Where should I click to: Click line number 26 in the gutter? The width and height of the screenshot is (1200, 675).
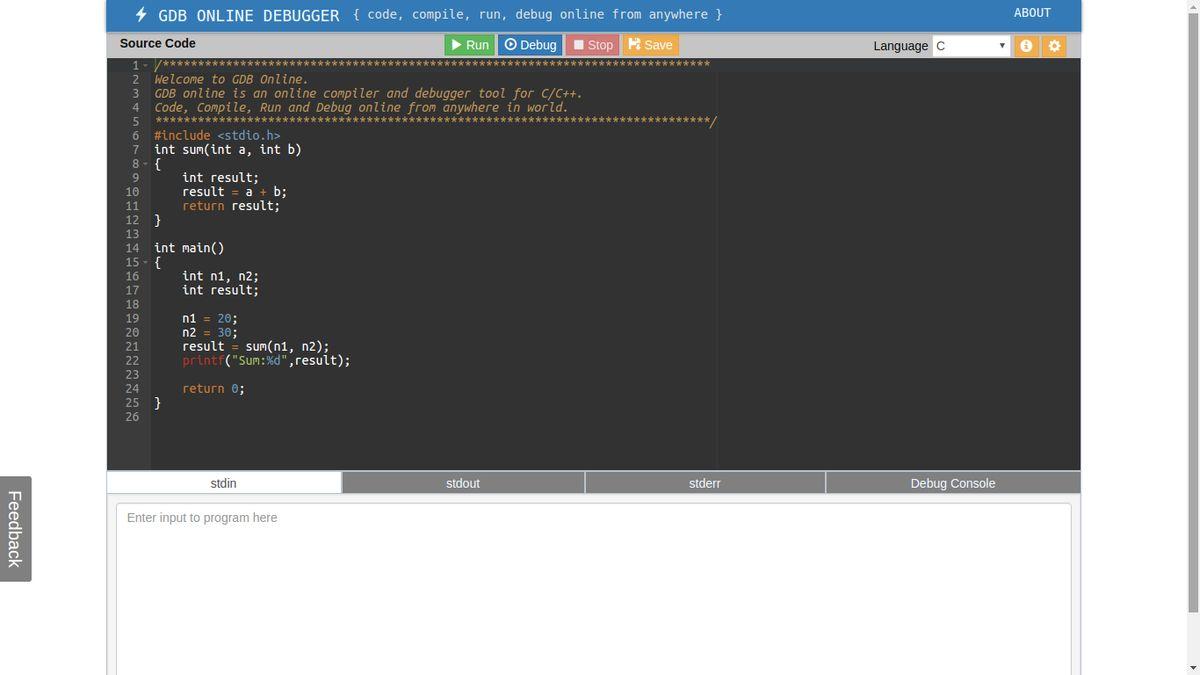[x=132, y=416]
